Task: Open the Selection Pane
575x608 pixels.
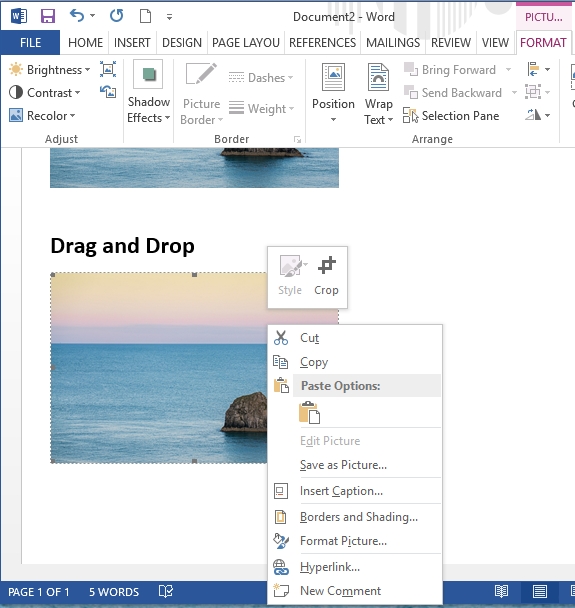Action: 451,116
